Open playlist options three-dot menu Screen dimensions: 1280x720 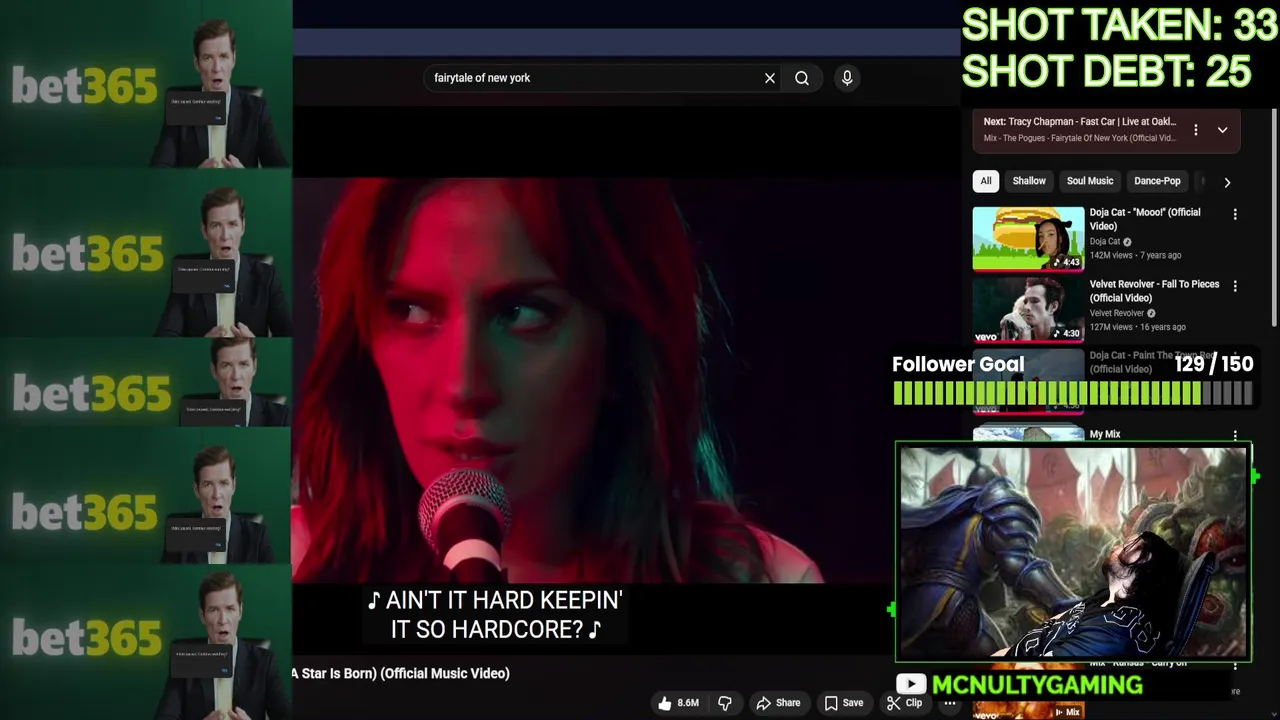point(1196,130)
